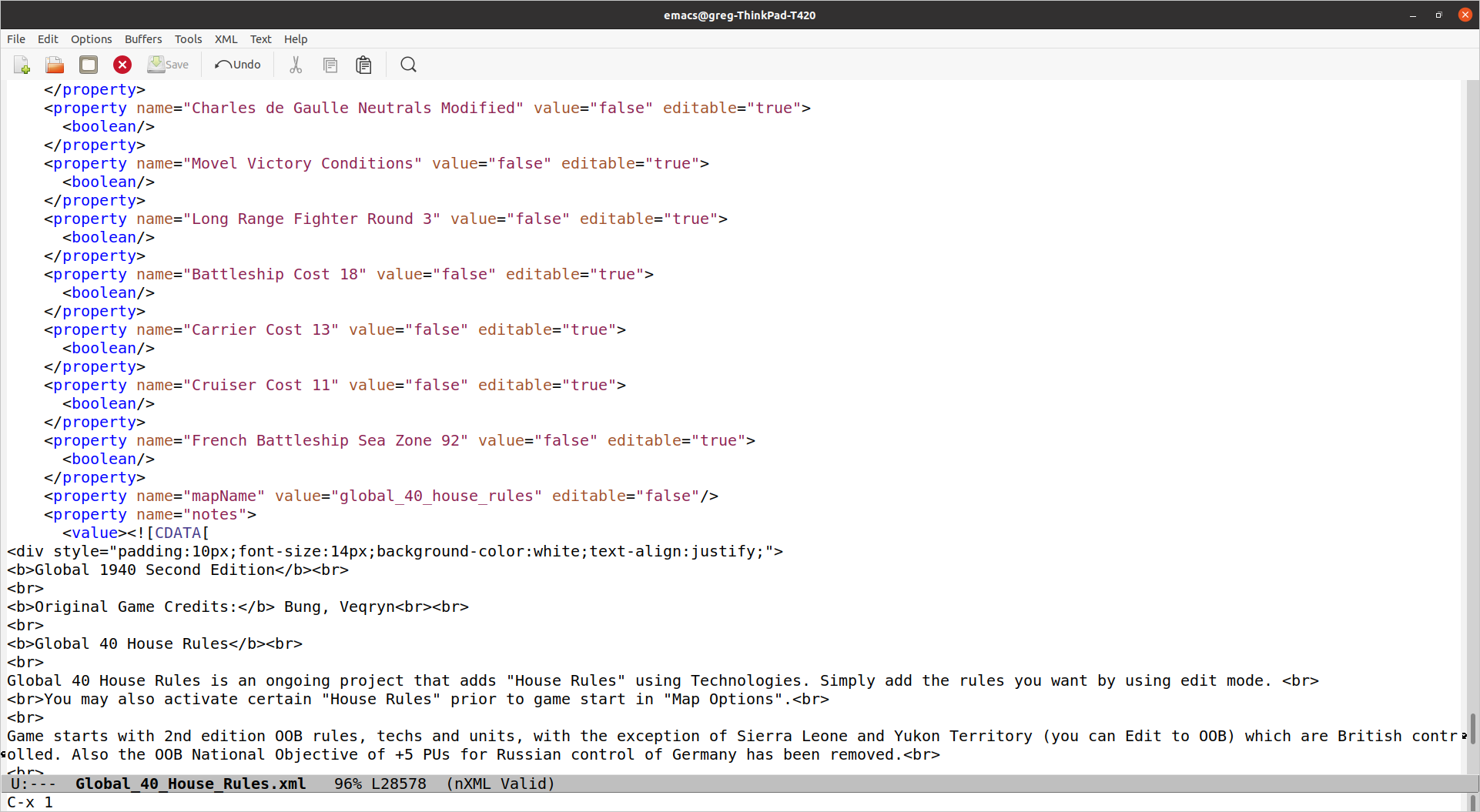Open the File menu

coord(16,39)
